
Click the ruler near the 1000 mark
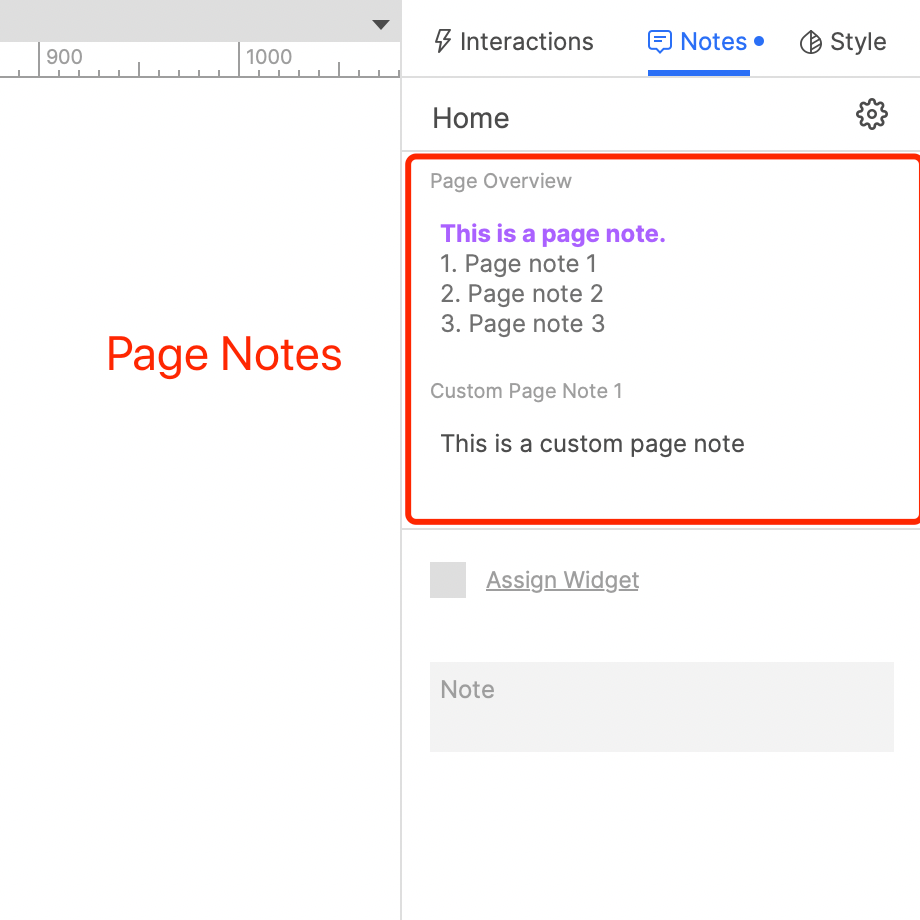pyautogui.click(x=268, y=57)
